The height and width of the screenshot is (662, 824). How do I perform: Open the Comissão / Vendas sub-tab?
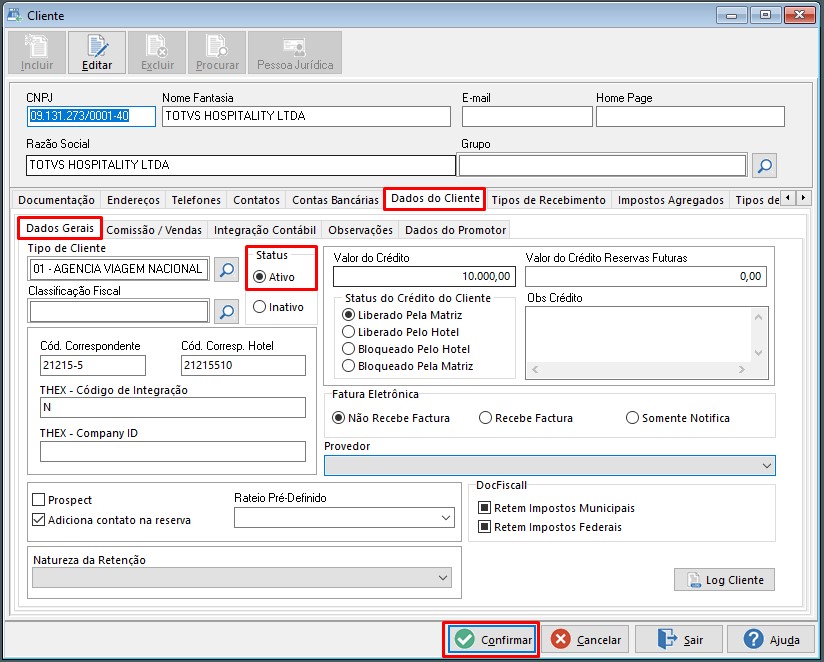pos(154,230)
